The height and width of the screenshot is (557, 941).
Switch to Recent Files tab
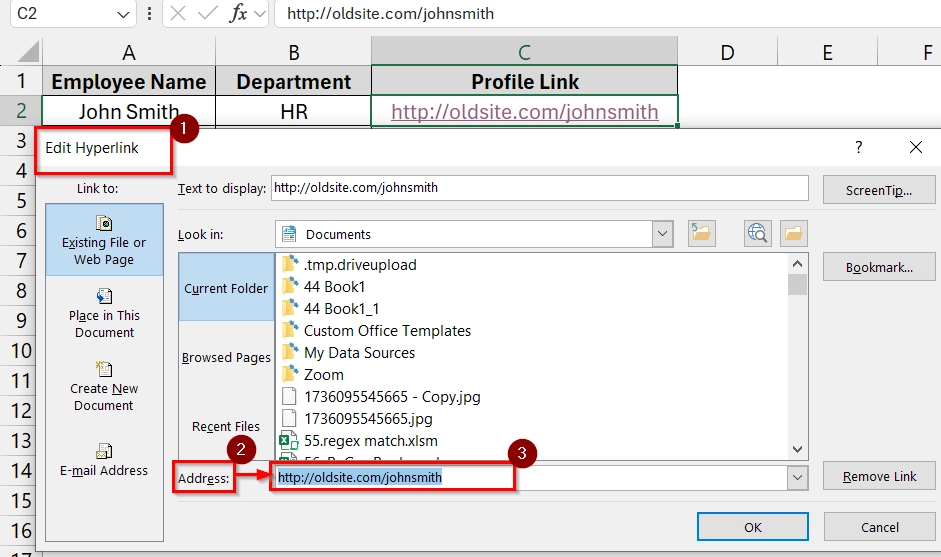pyautogui.click(x=226, y=426)
